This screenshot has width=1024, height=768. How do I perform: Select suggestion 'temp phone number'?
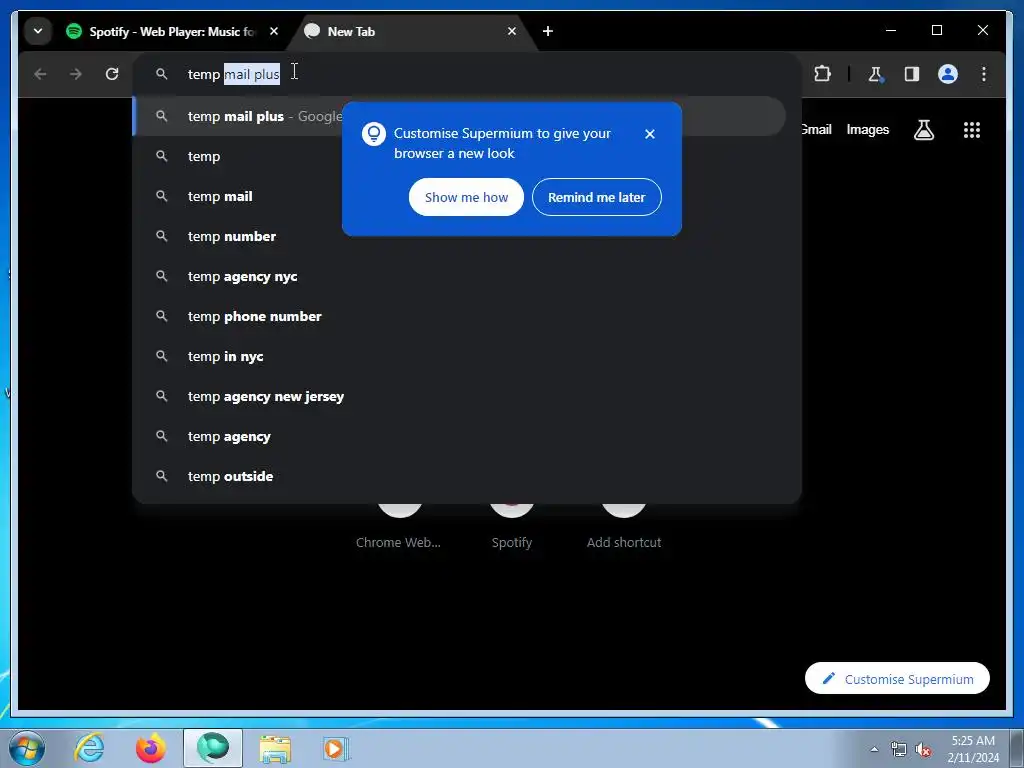pyautogui.click(x=459, y=316)
